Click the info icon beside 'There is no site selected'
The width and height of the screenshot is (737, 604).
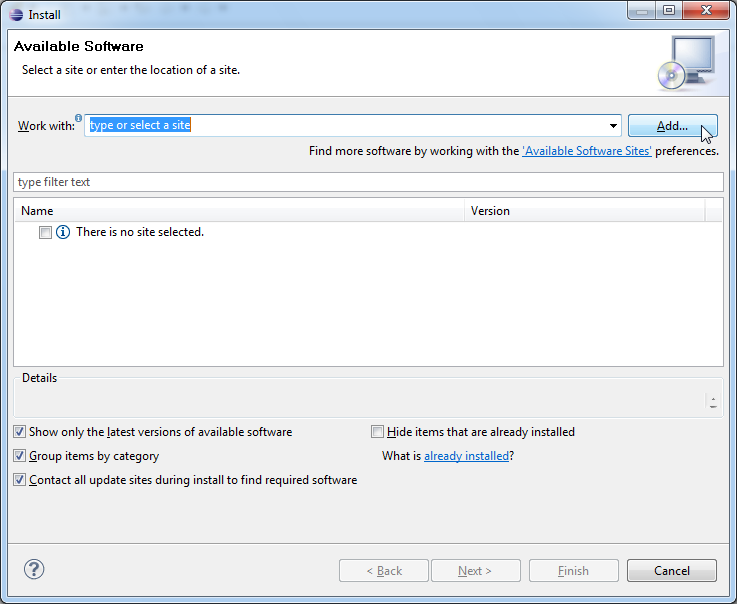click(x=63, y=232)
